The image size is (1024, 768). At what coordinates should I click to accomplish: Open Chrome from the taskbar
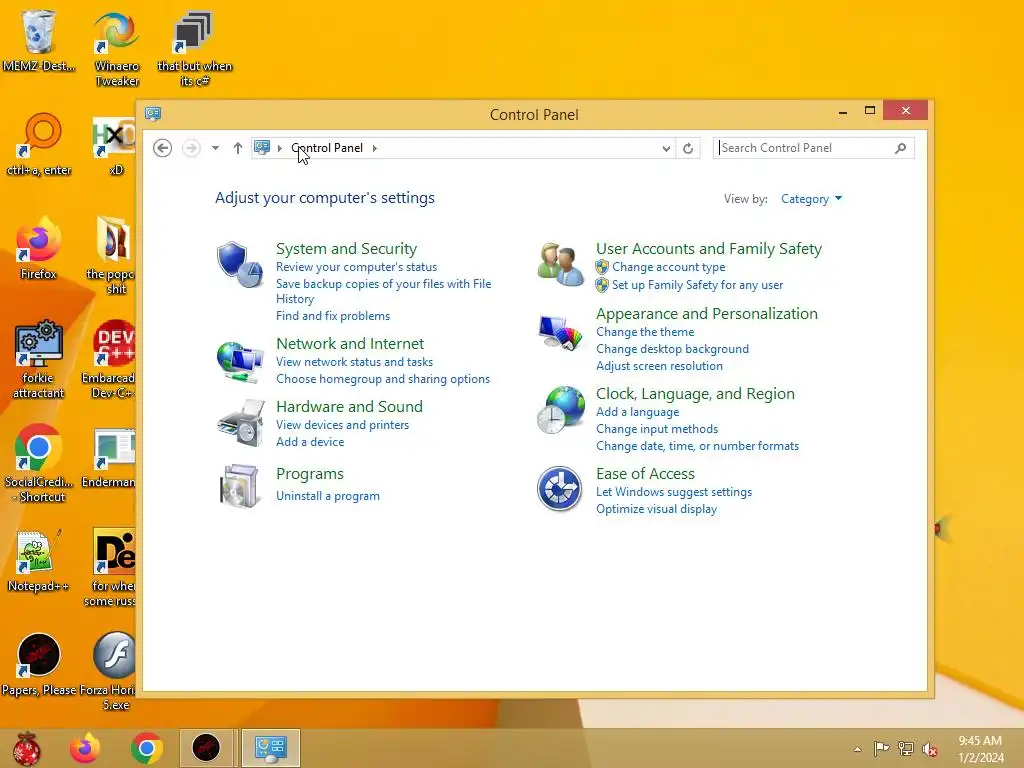pyautogui.click(x=146, y=748)
